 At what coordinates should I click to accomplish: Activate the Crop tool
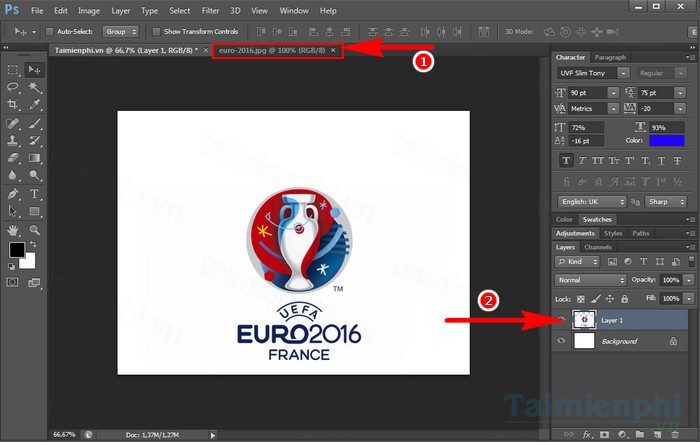(13, 104)
